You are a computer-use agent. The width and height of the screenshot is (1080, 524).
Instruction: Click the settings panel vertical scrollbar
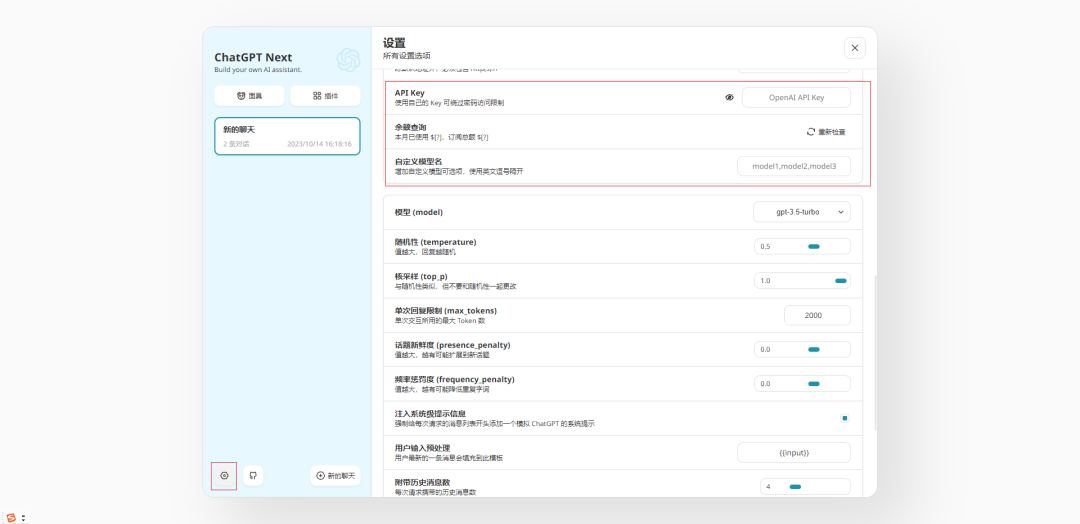coord(875,353)
